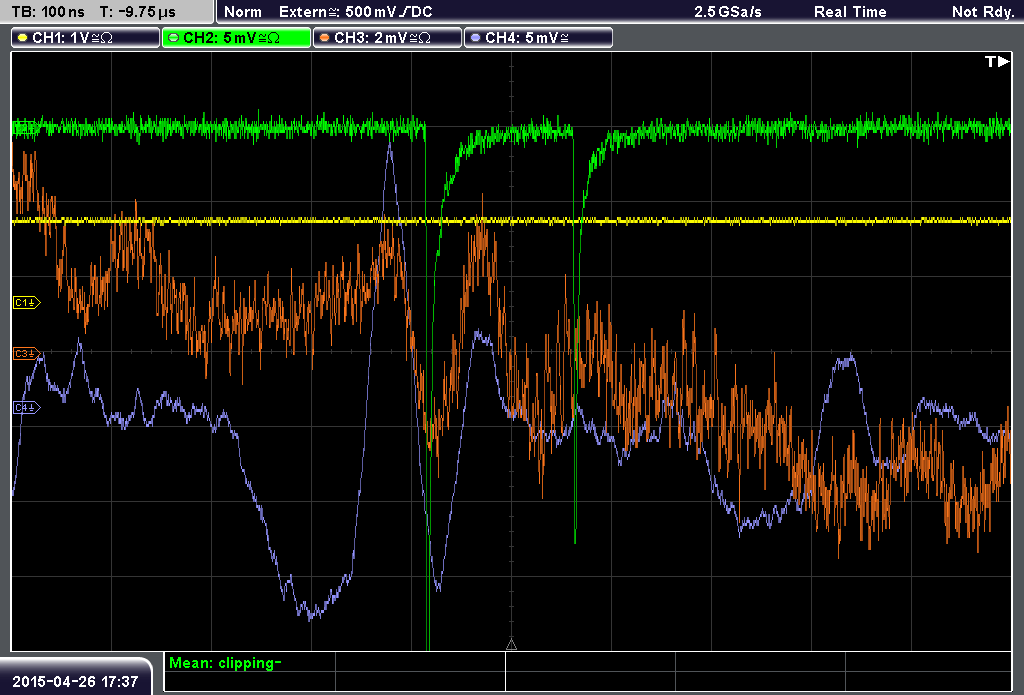Select the CH3: 2mV channel tab
This screenshot has width=1024, height=695.
coord(387,38)
